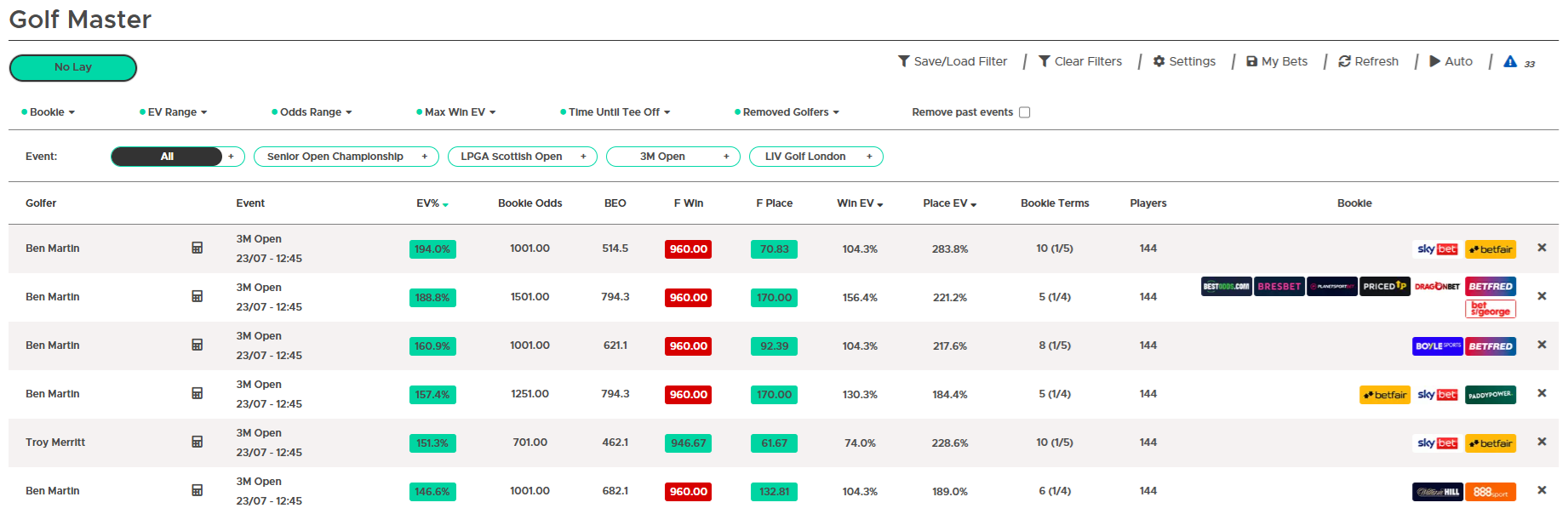Open calculator for Ben Martin 194.0% row

[197, 248]
